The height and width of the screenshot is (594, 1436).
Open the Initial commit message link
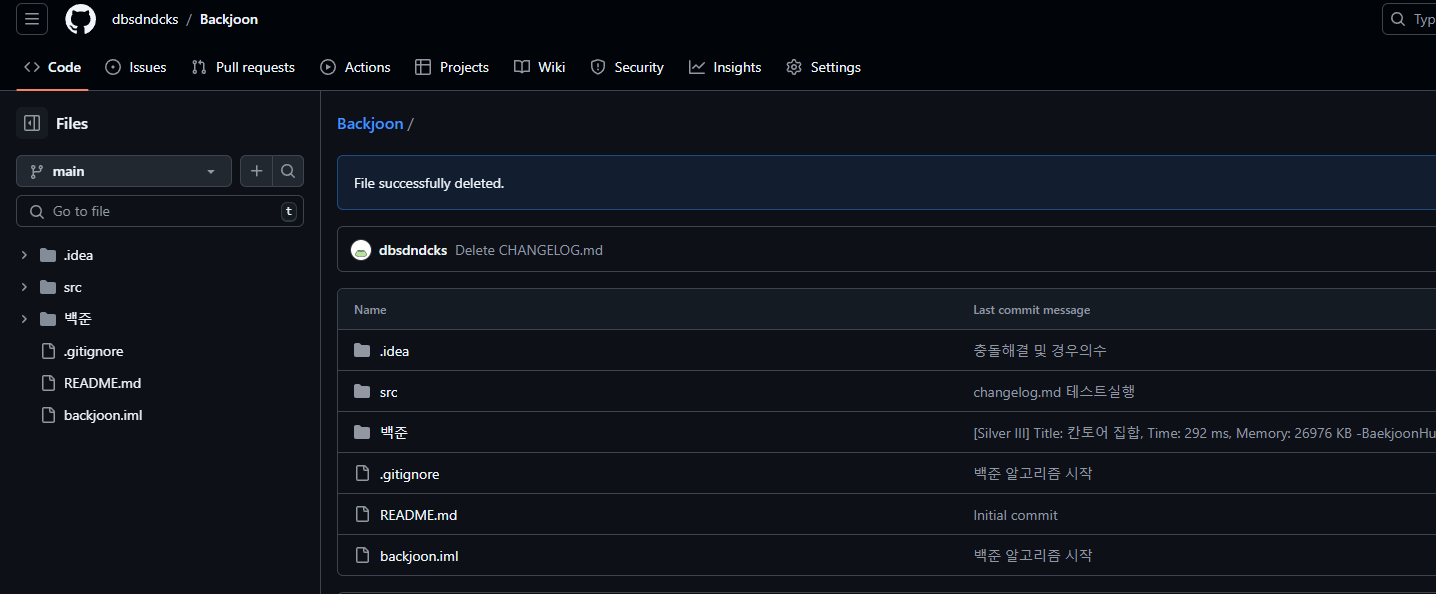(1015, 515)
